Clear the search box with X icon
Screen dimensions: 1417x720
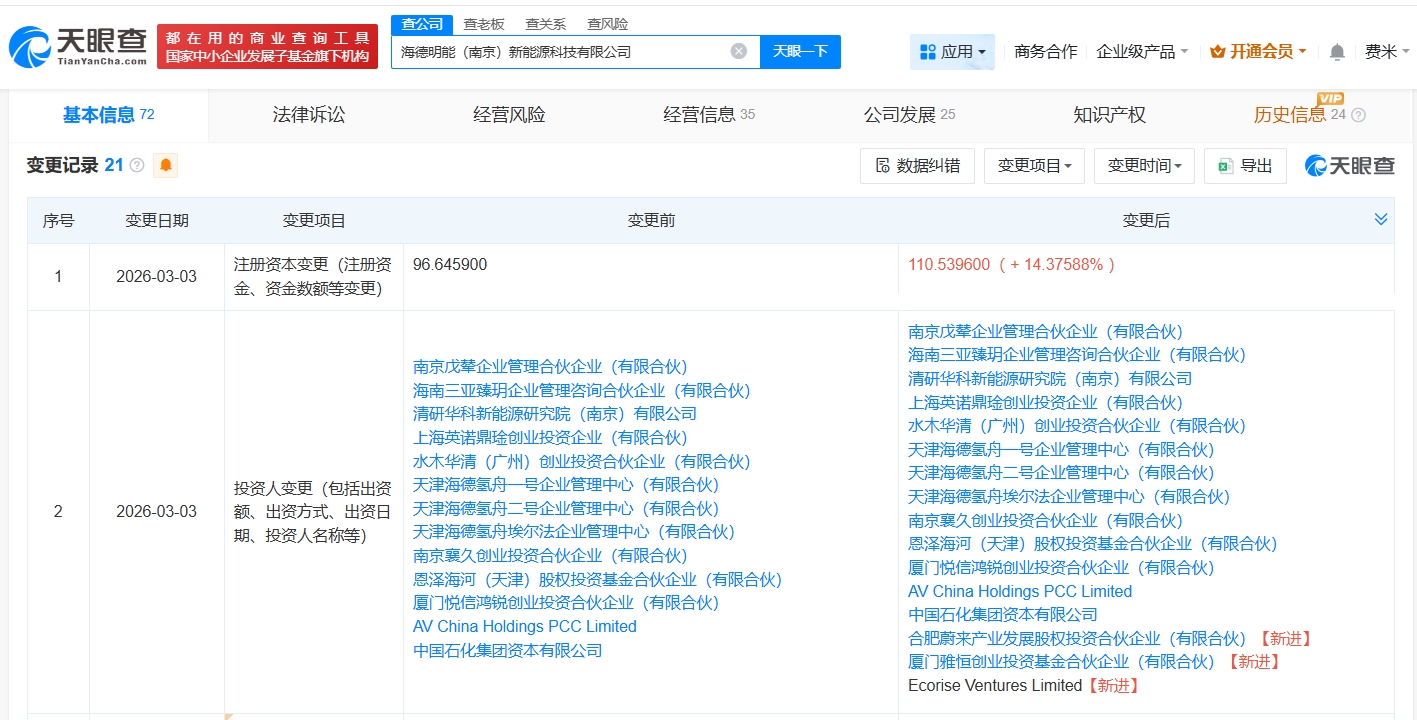tap(738, 51)
